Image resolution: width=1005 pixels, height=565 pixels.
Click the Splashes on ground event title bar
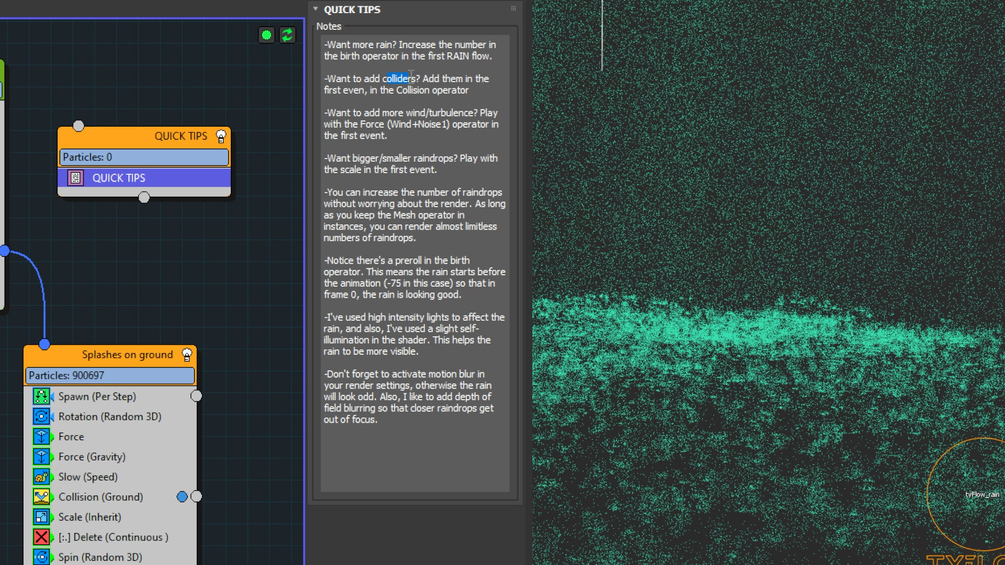click(x=110, y=355)
